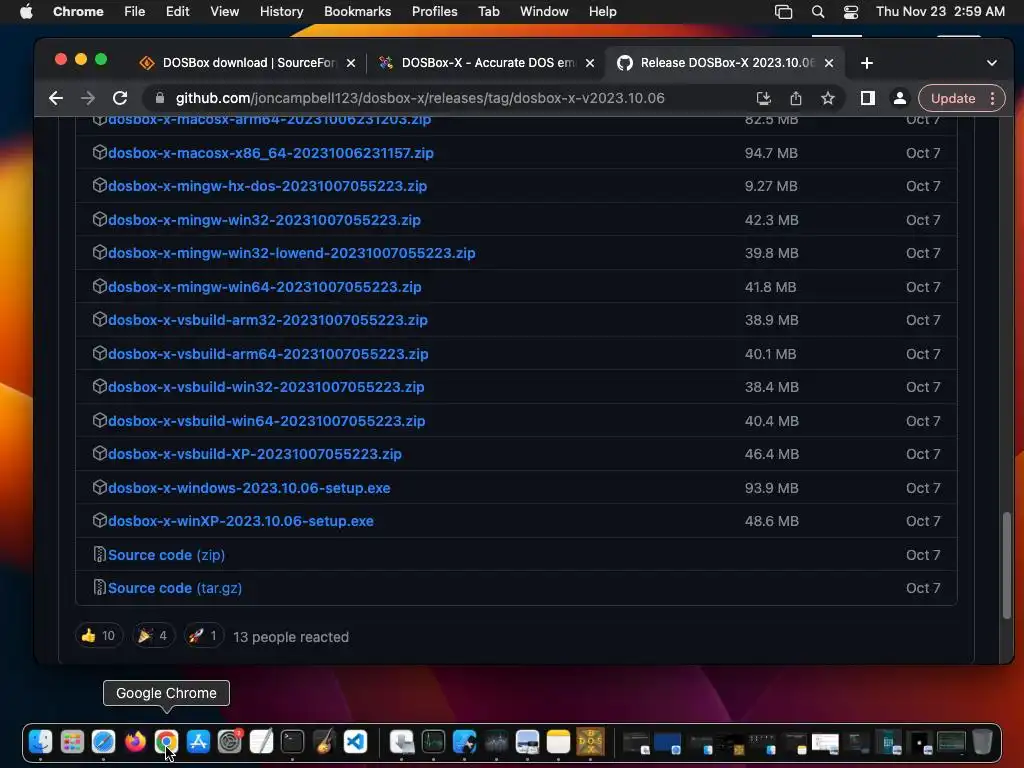Click the install app icon in address bar
This screenshot has height=768, width=1024.
[x=763, y=98]
